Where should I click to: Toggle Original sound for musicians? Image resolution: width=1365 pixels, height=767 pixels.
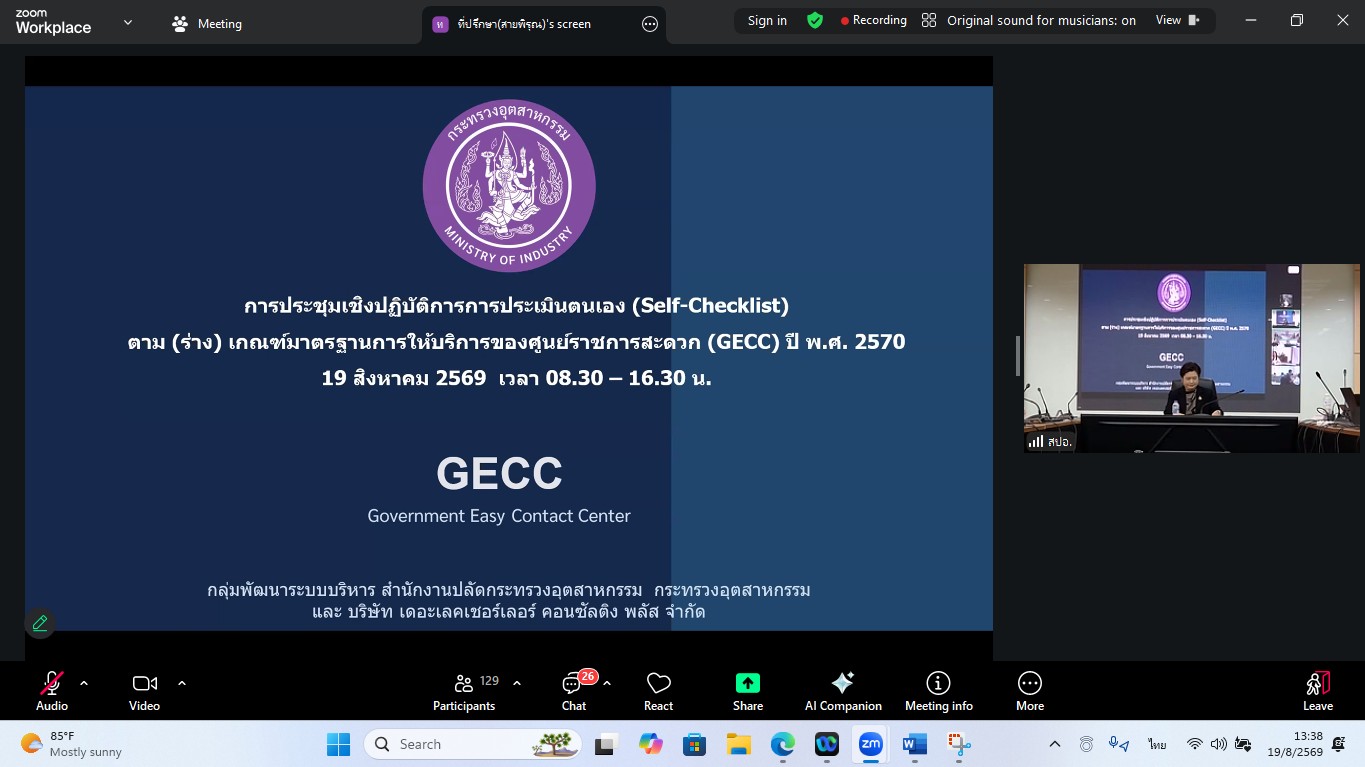(1041, 20)
